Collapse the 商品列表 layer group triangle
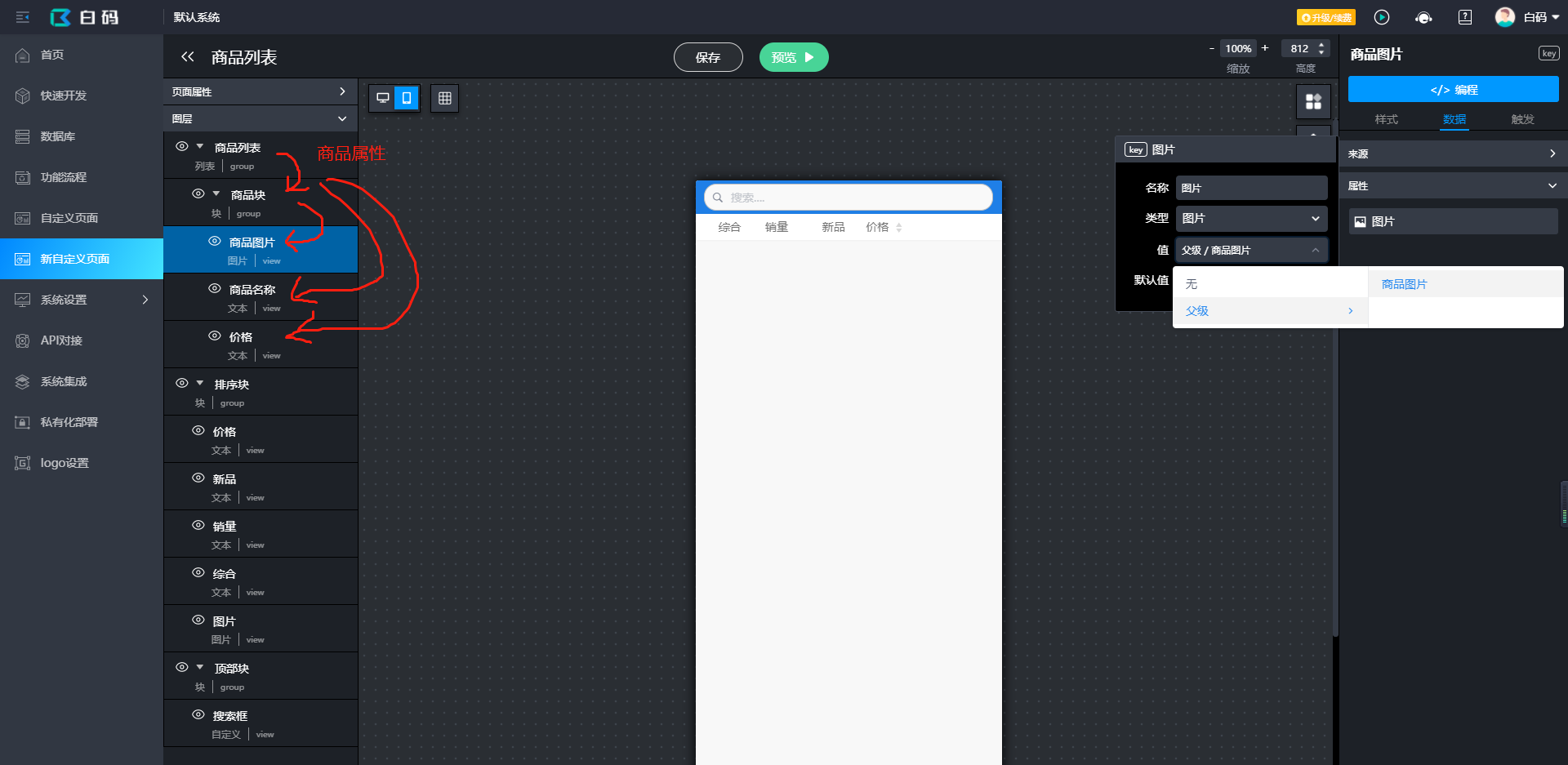 click(200, 147)
